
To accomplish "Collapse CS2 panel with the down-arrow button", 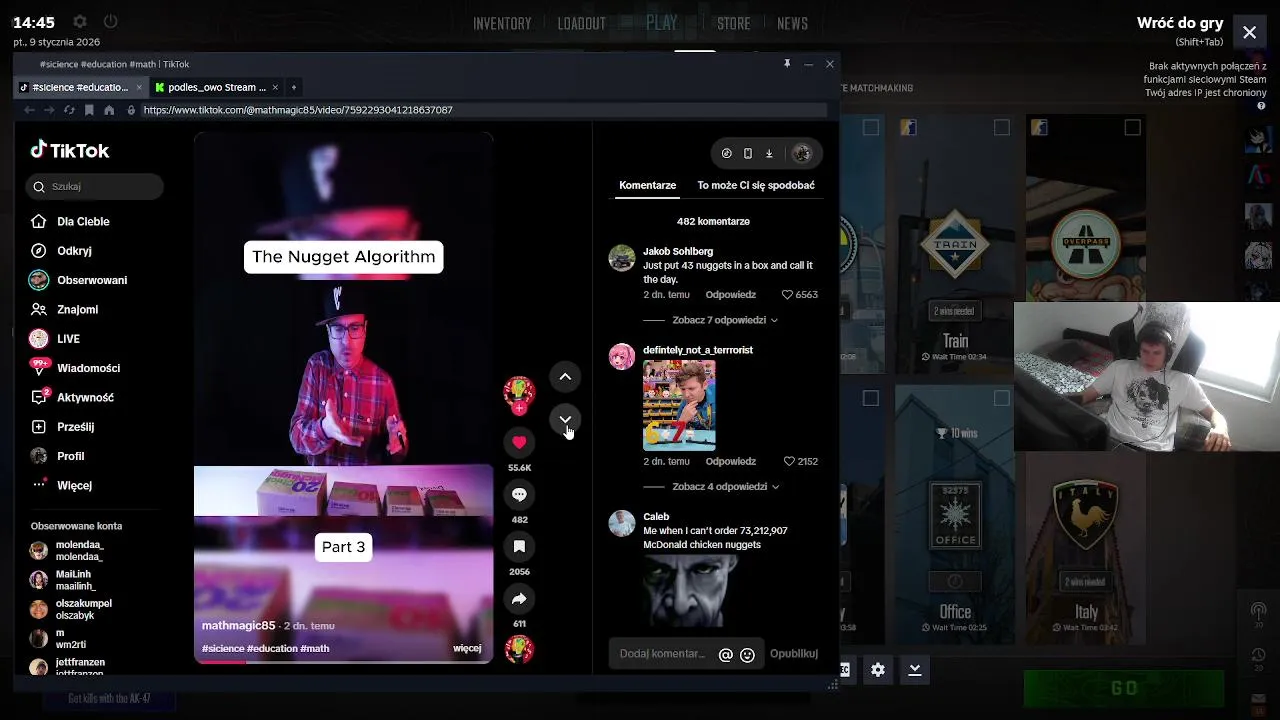I will [915, 670].
